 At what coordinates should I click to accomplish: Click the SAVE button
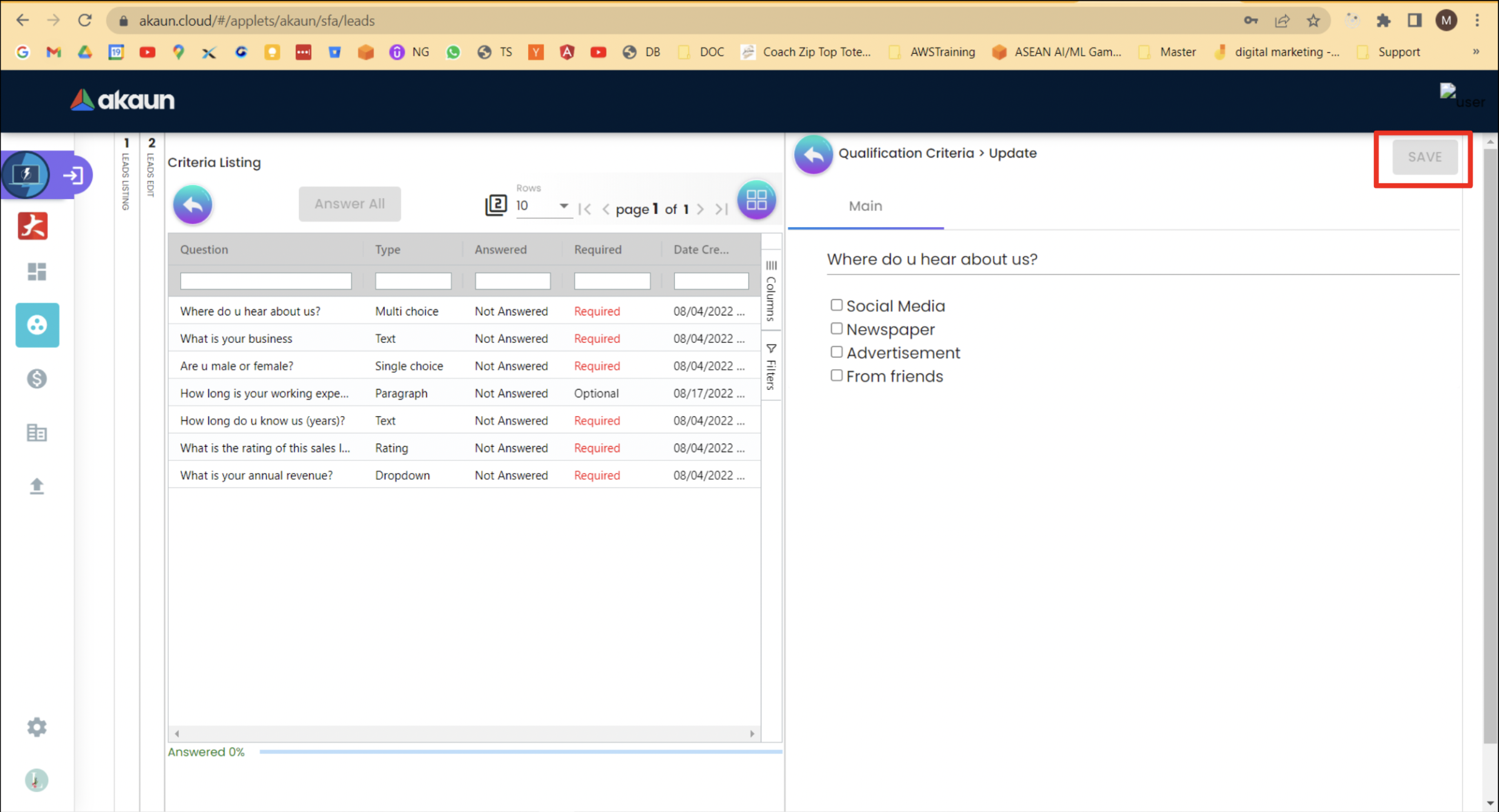[x=1424, y=157]
